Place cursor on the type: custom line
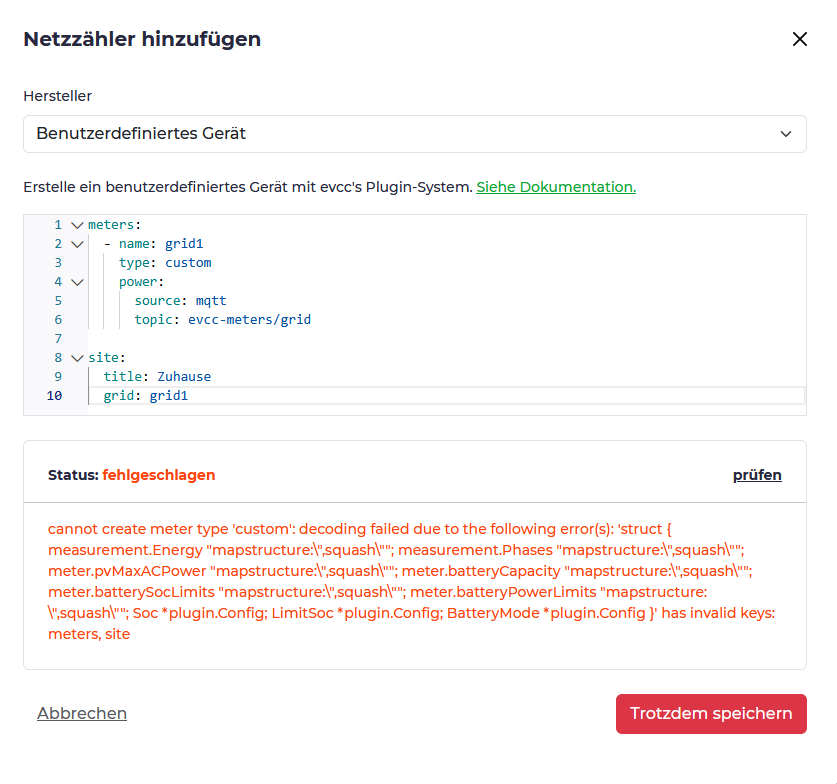The height and width of the screenshot is (784, 837). (165, 263)
